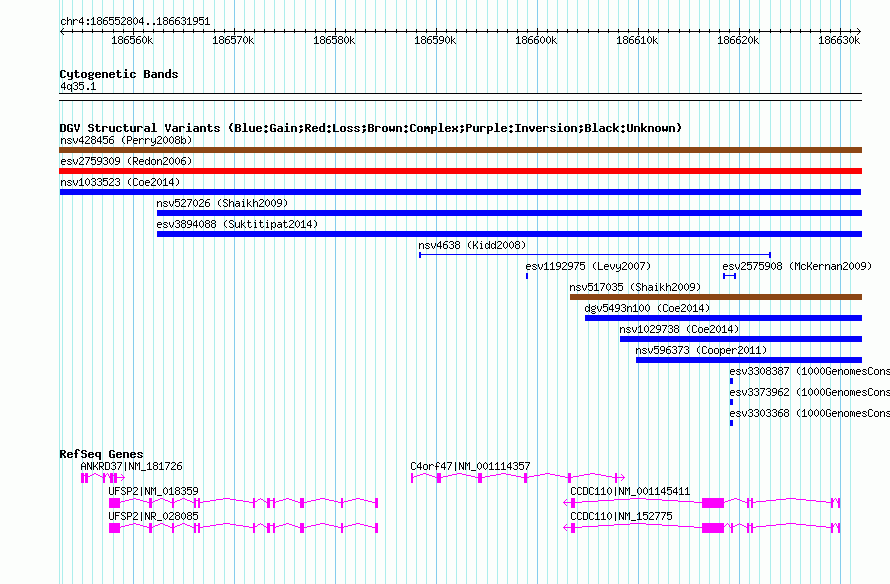Open the nsv1029738 (Coe2014) label

coord(679,329)
